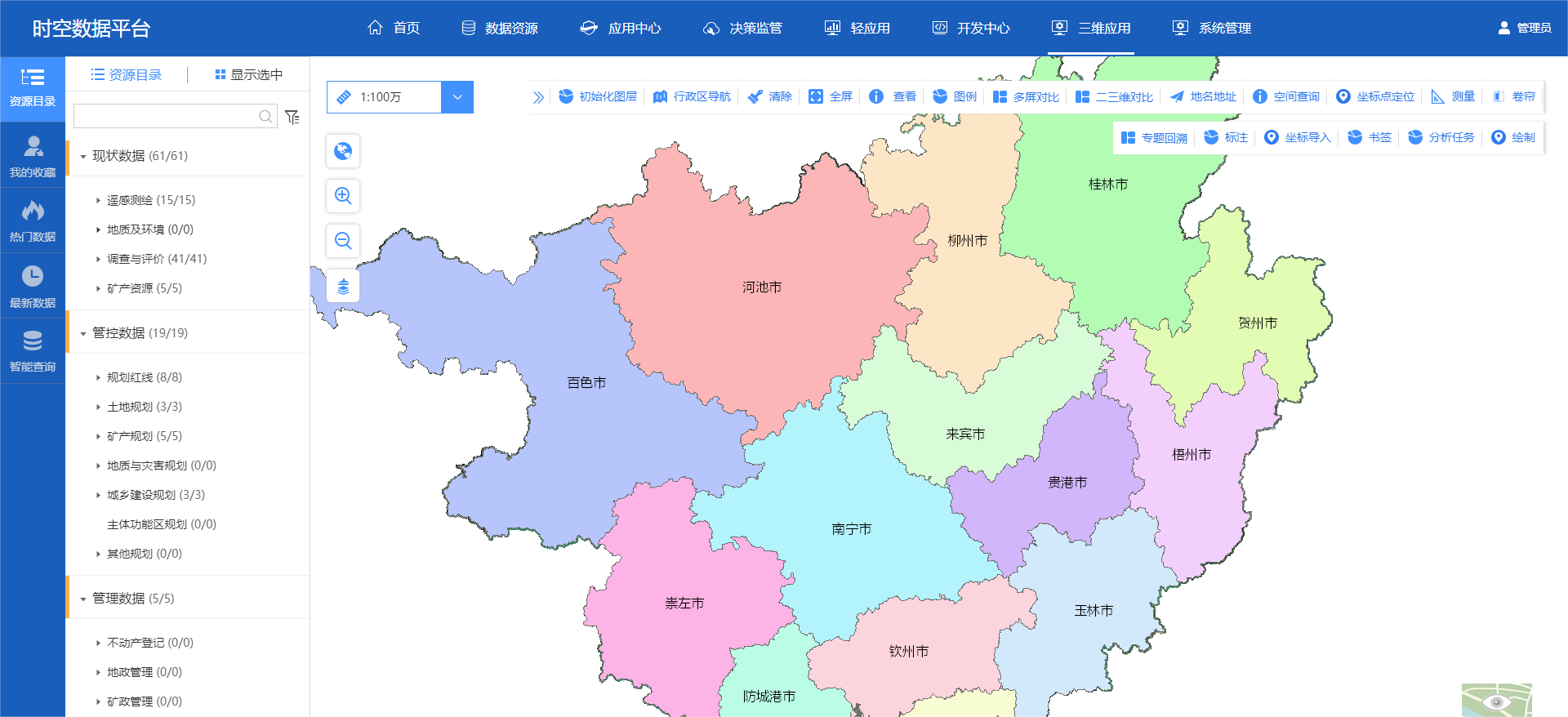
Task: Open the map layers stack button
Action: point(343,286)
